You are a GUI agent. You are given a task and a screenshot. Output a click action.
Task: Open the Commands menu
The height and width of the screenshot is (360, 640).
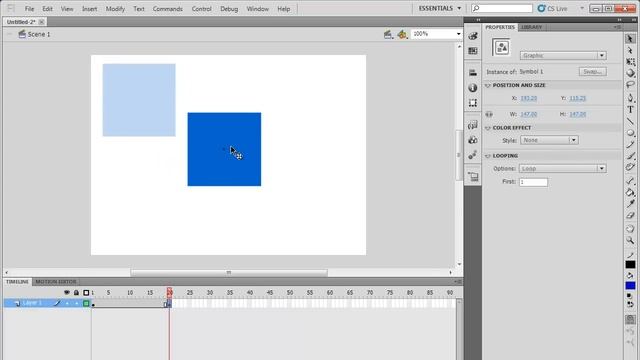(168, 9)
